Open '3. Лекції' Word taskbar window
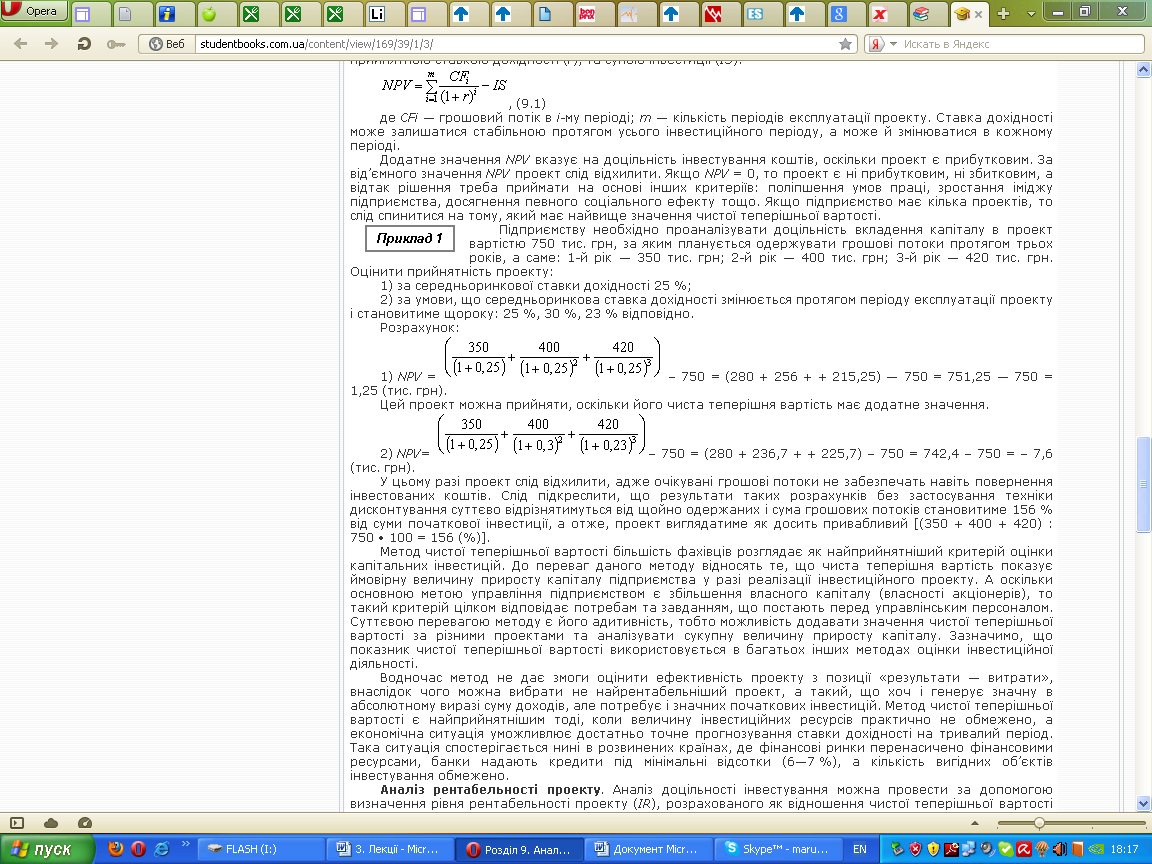 click(x=390, y=849)
